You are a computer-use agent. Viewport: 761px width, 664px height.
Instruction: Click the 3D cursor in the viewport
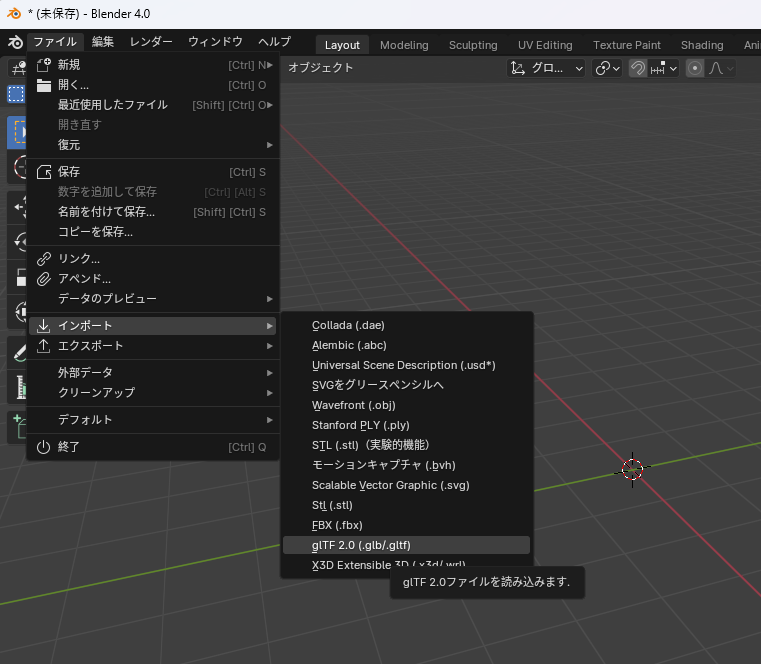[x=632, y=469]
